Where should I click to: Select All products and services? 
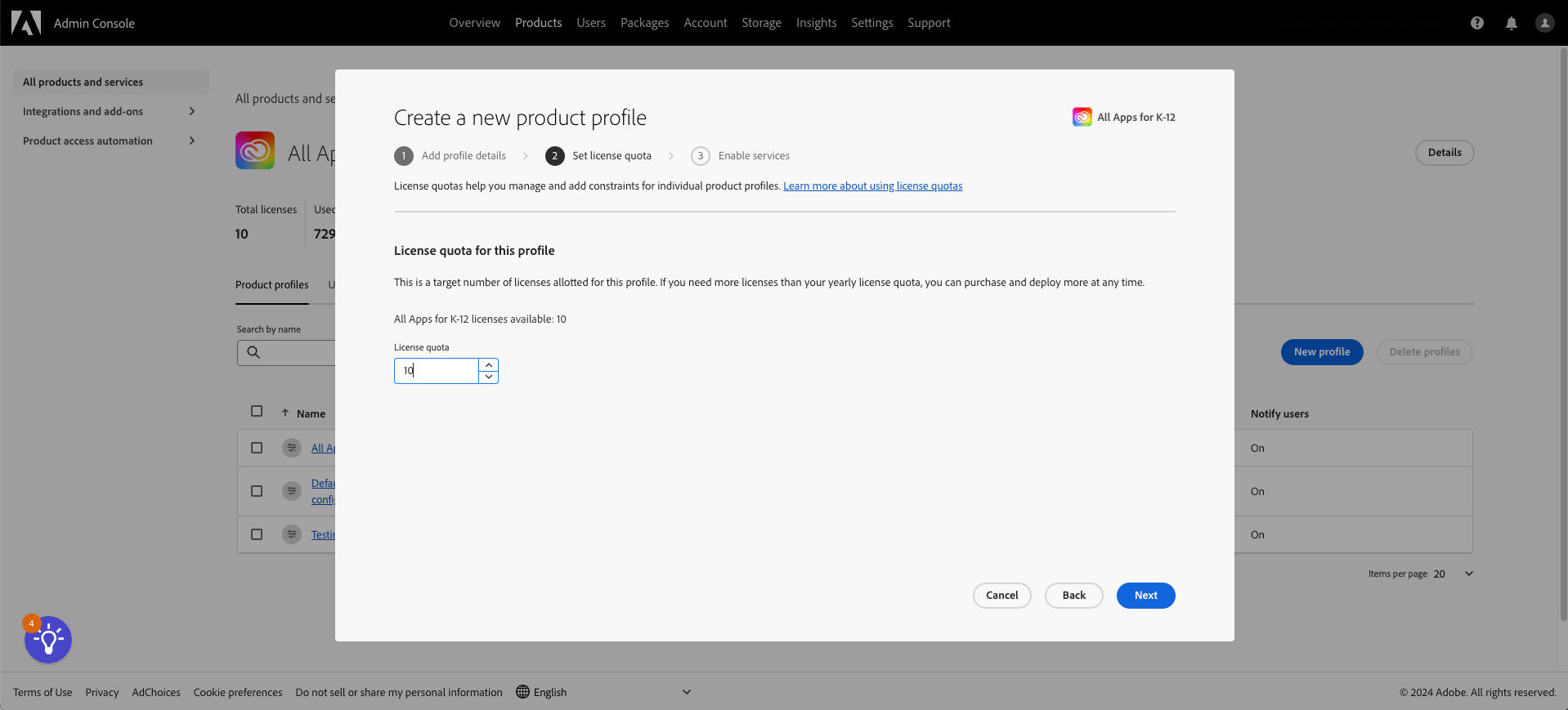pyautogui.click(x=110, y=82)
